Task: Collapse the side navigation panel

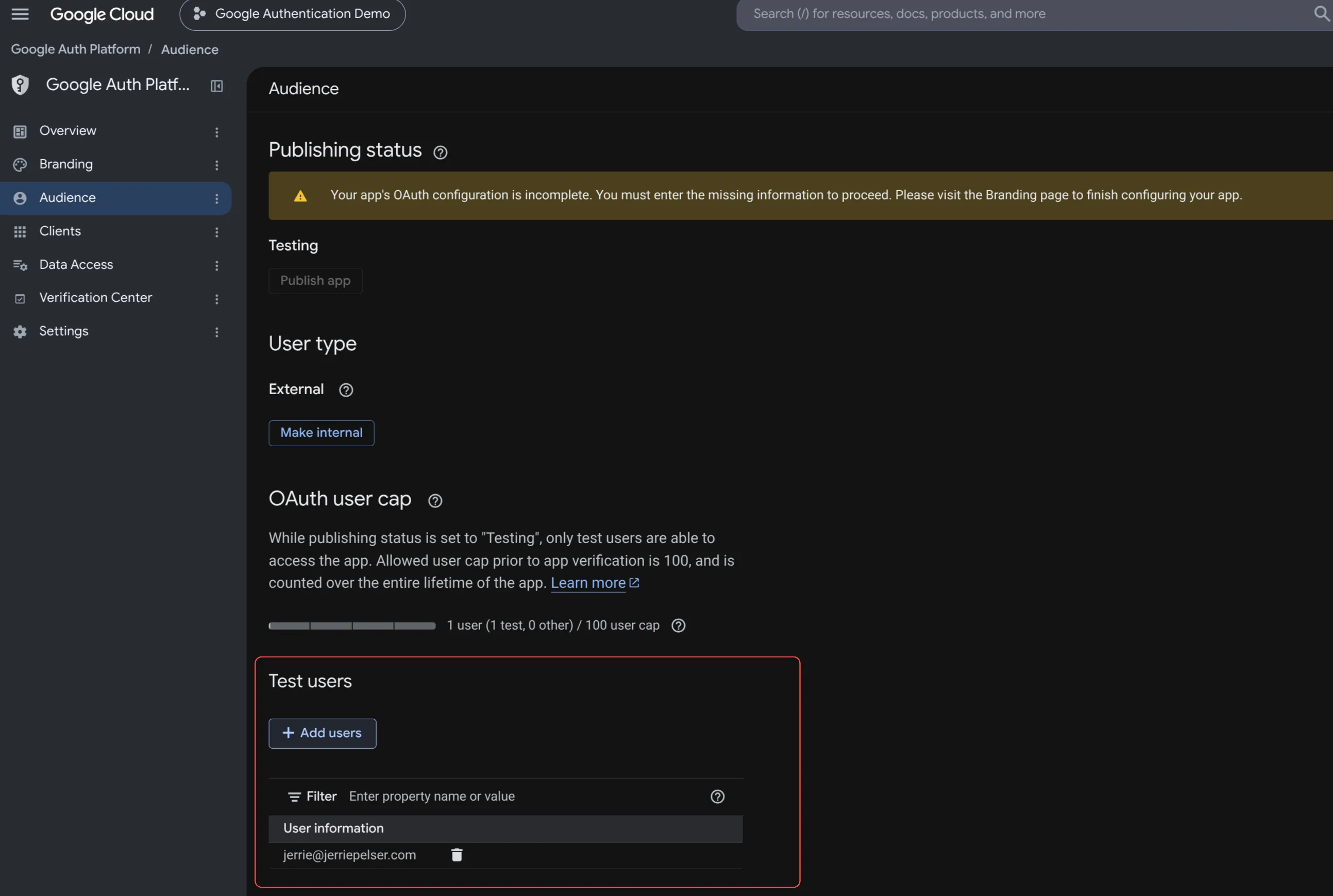Action: (216, 86)
